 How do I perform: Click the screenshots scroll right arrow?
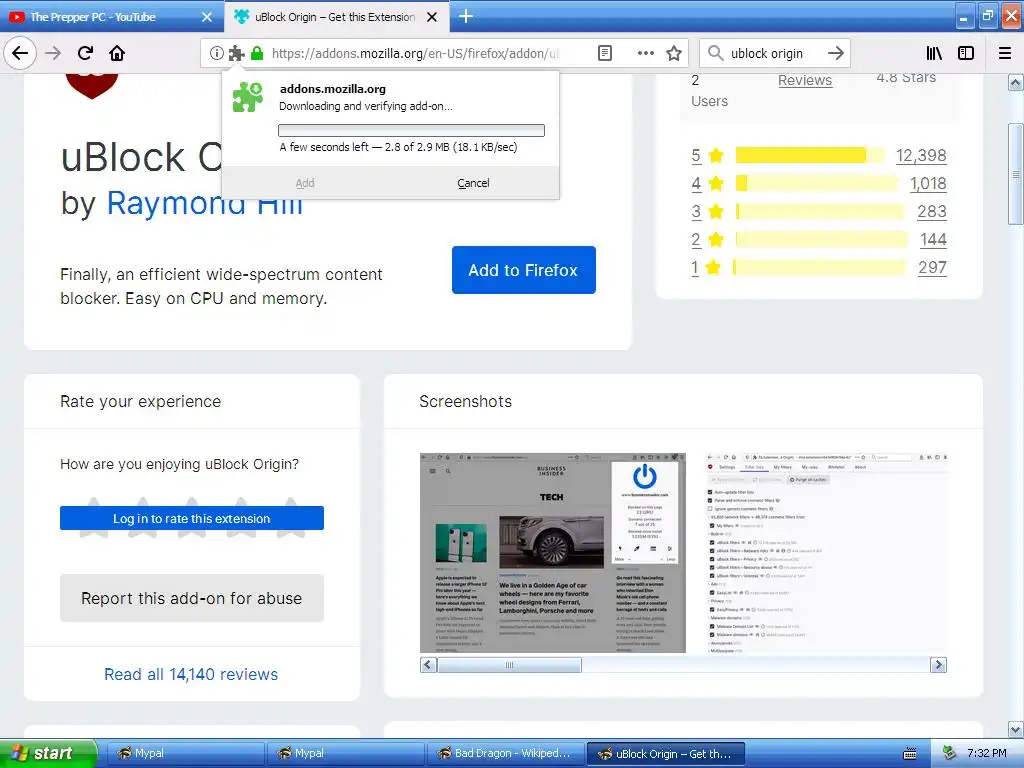point(938,665)
